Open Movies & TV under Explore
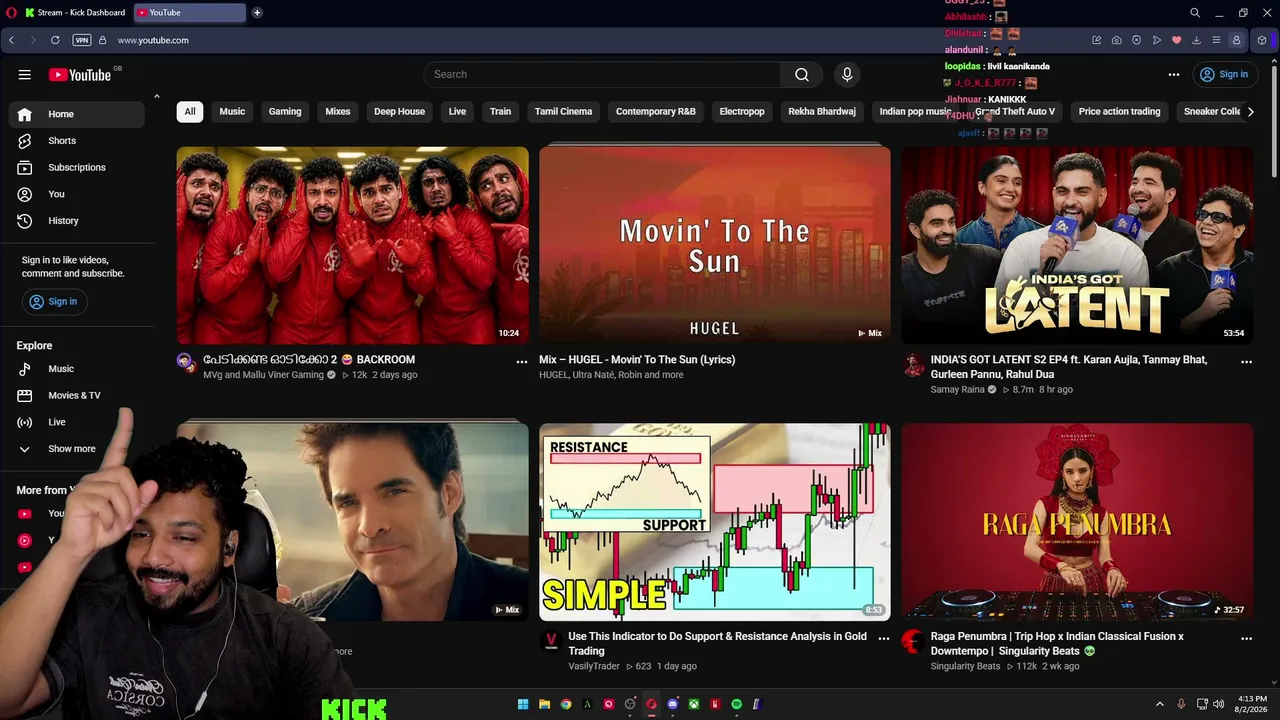 (x=77, y=395)
